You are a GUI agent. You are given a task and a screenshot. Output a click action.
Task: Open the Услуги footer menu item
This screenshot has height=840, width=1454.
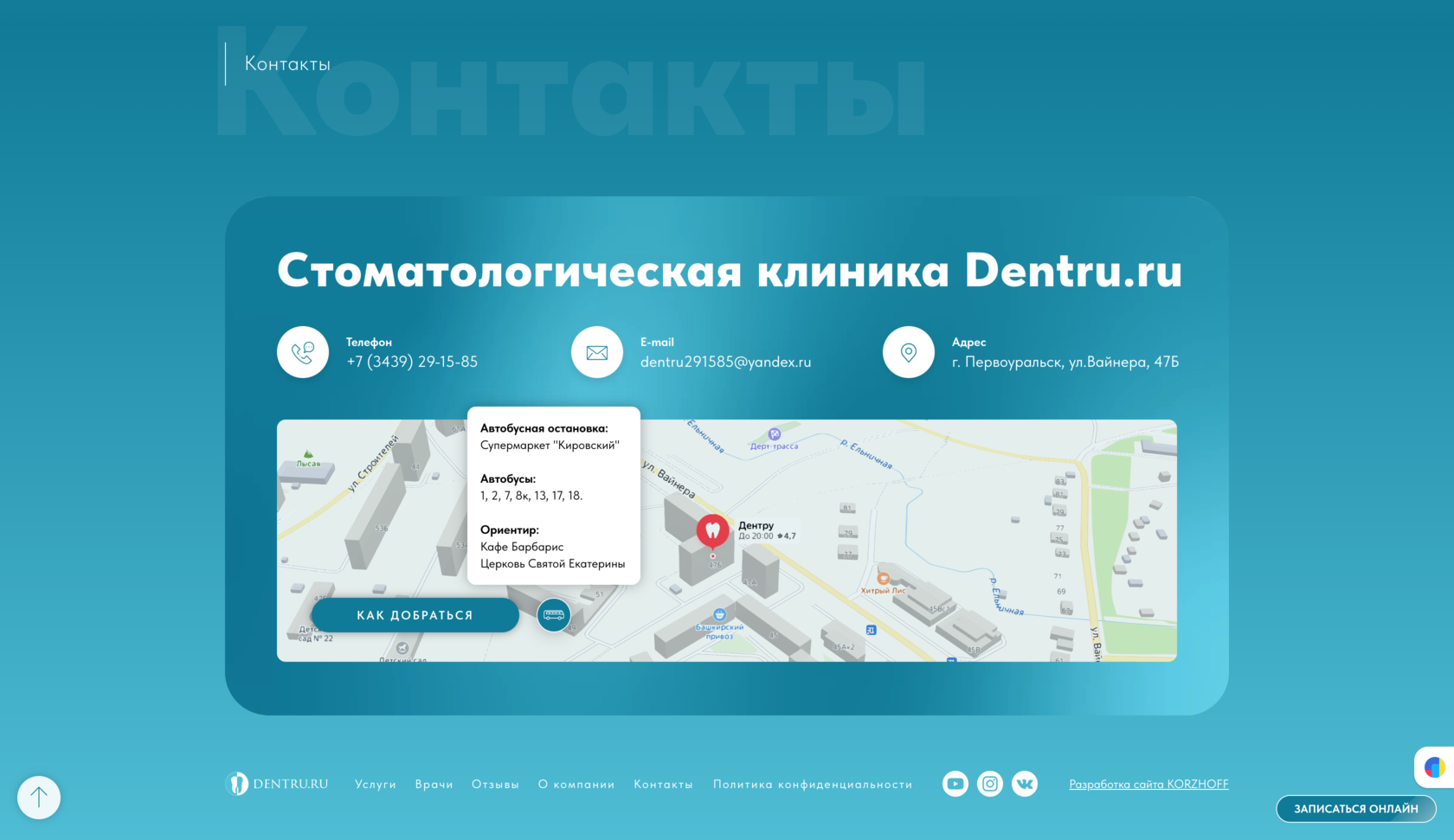point(376,785)
